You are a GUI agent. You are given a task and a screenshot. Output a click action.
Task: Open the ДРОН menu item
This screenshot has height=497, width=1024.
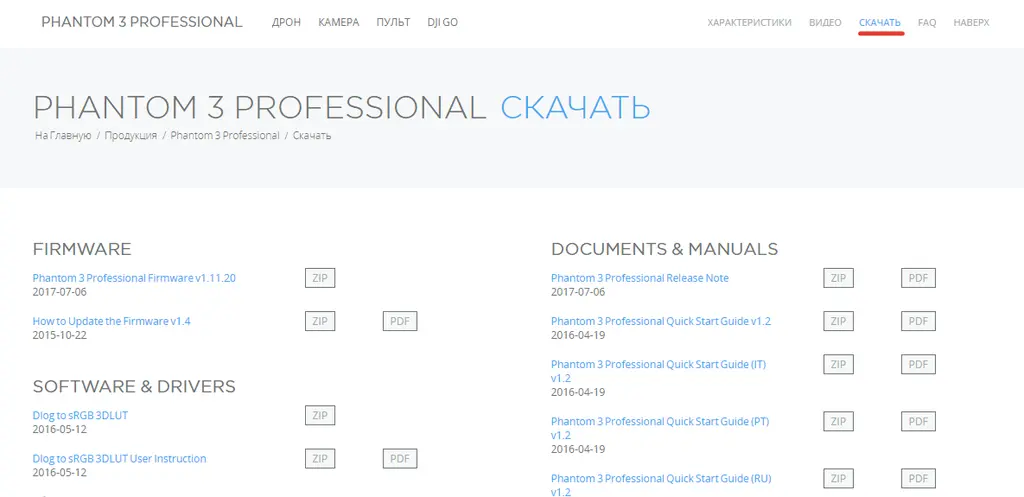[286, 22]
